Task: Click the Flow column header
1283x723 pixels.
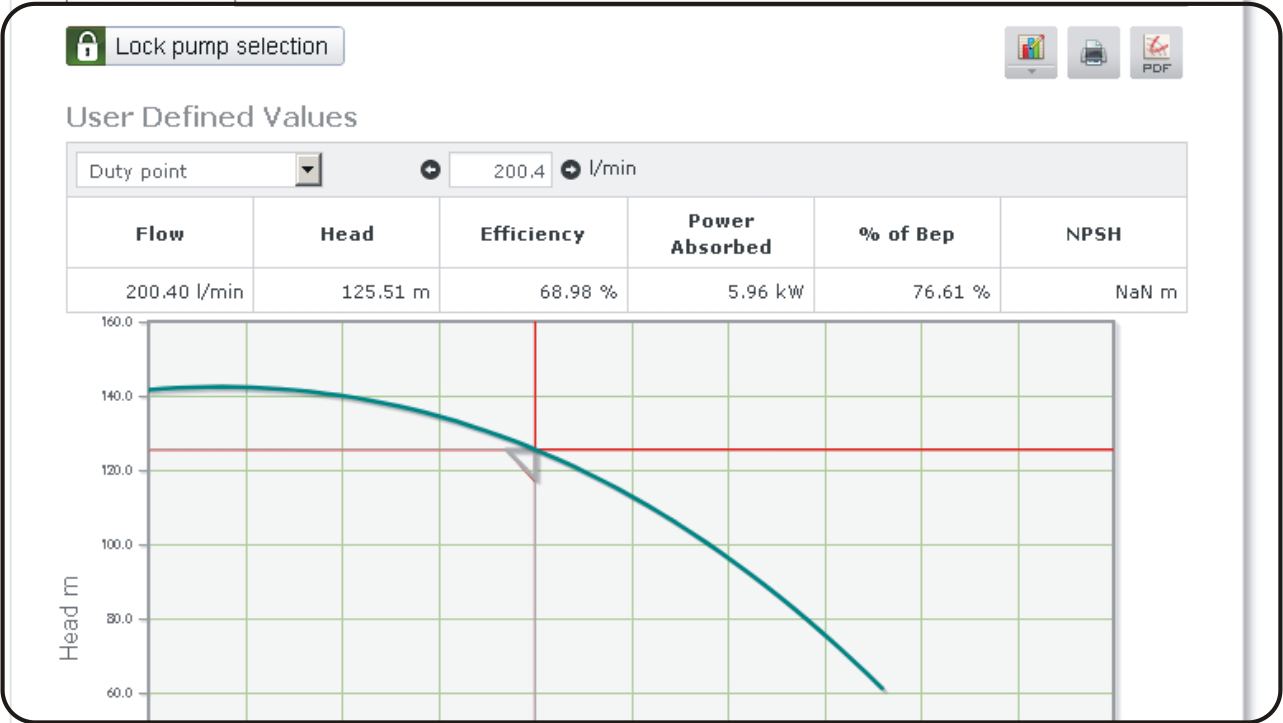Action: tap(160, 234)
